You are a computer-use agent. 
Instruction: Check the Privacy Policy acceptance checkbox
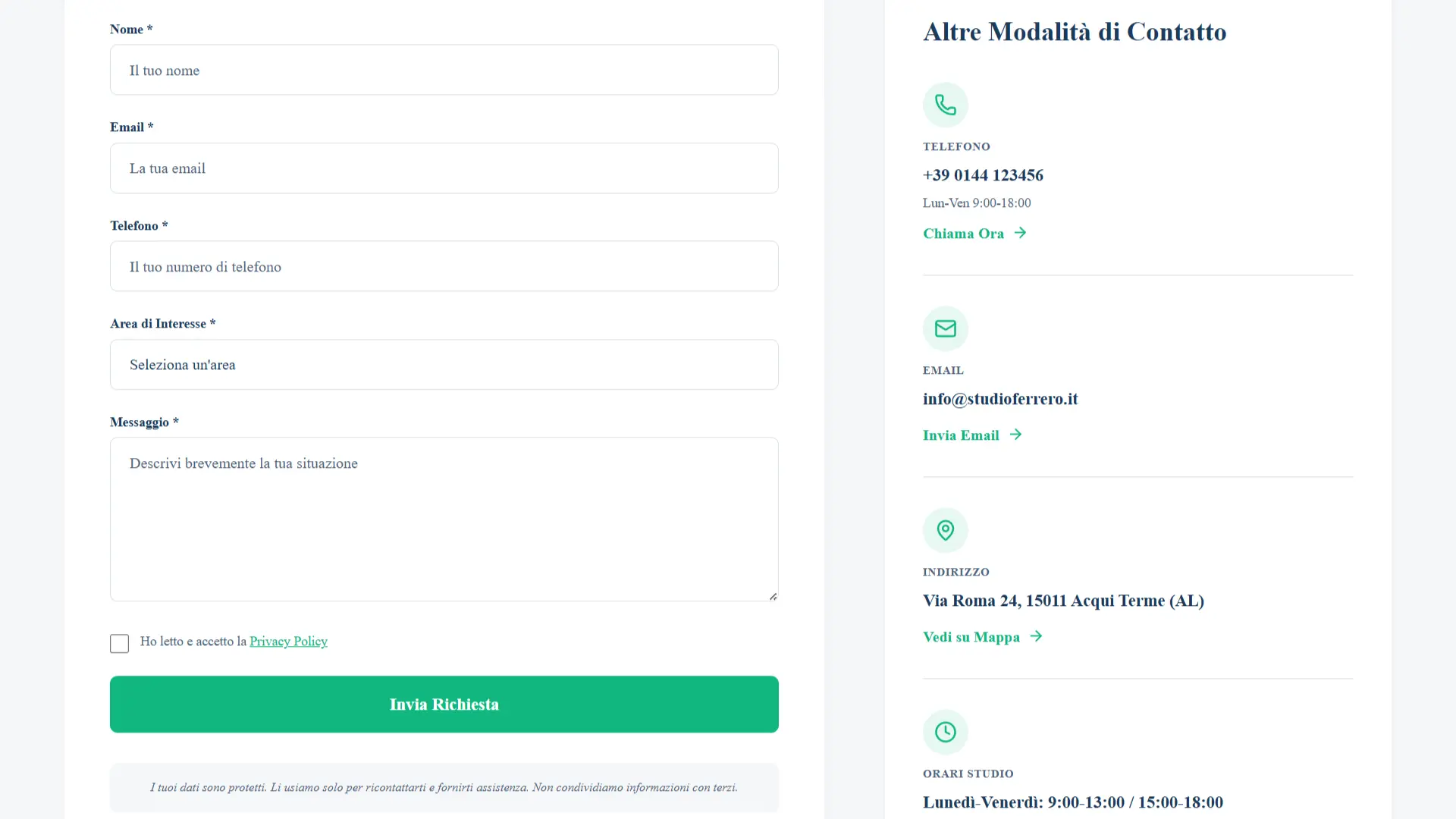tap(119, 643)
